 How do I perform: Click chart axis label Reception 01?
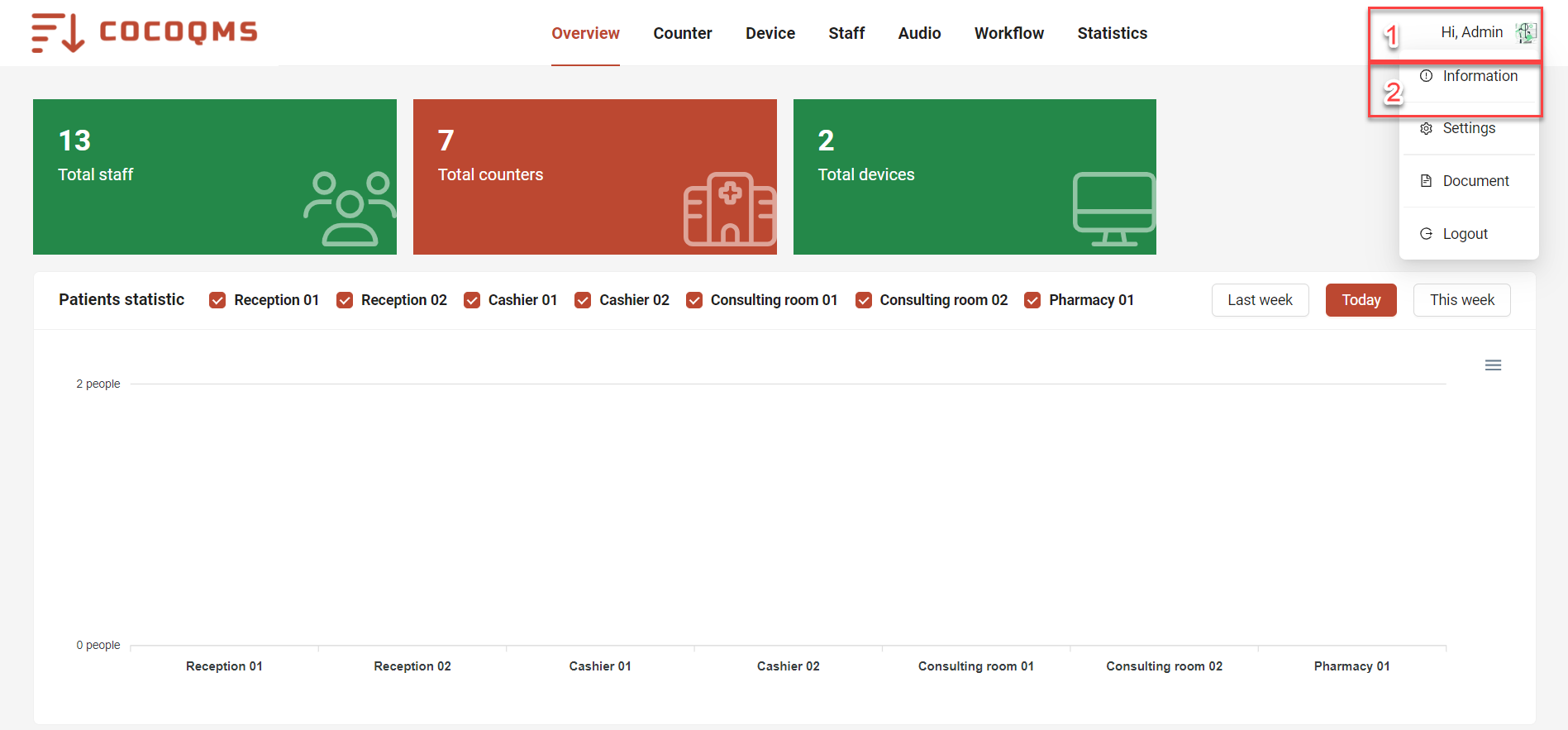click(224, 666)
